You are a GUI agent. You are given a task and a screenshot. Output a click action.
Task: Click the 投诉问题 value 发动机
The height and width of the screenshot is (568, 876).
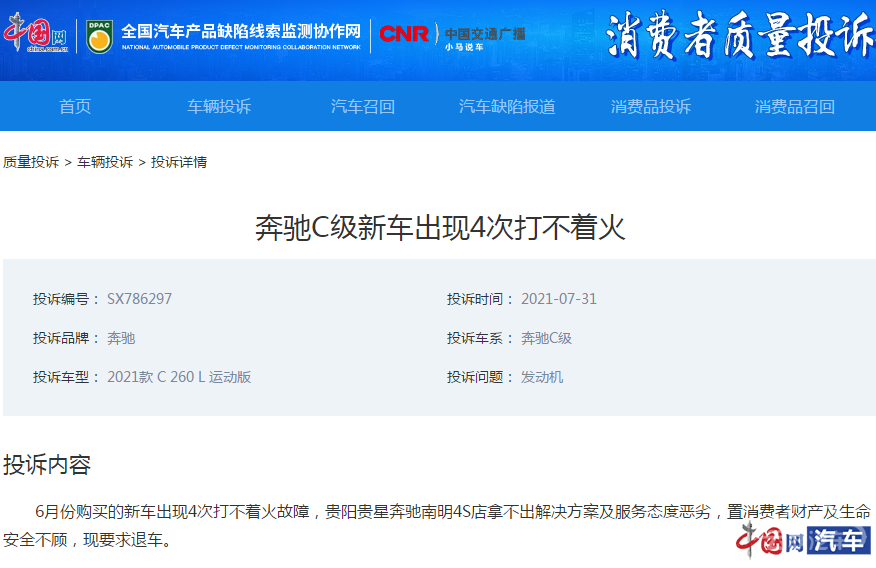[x=542, y=377]
